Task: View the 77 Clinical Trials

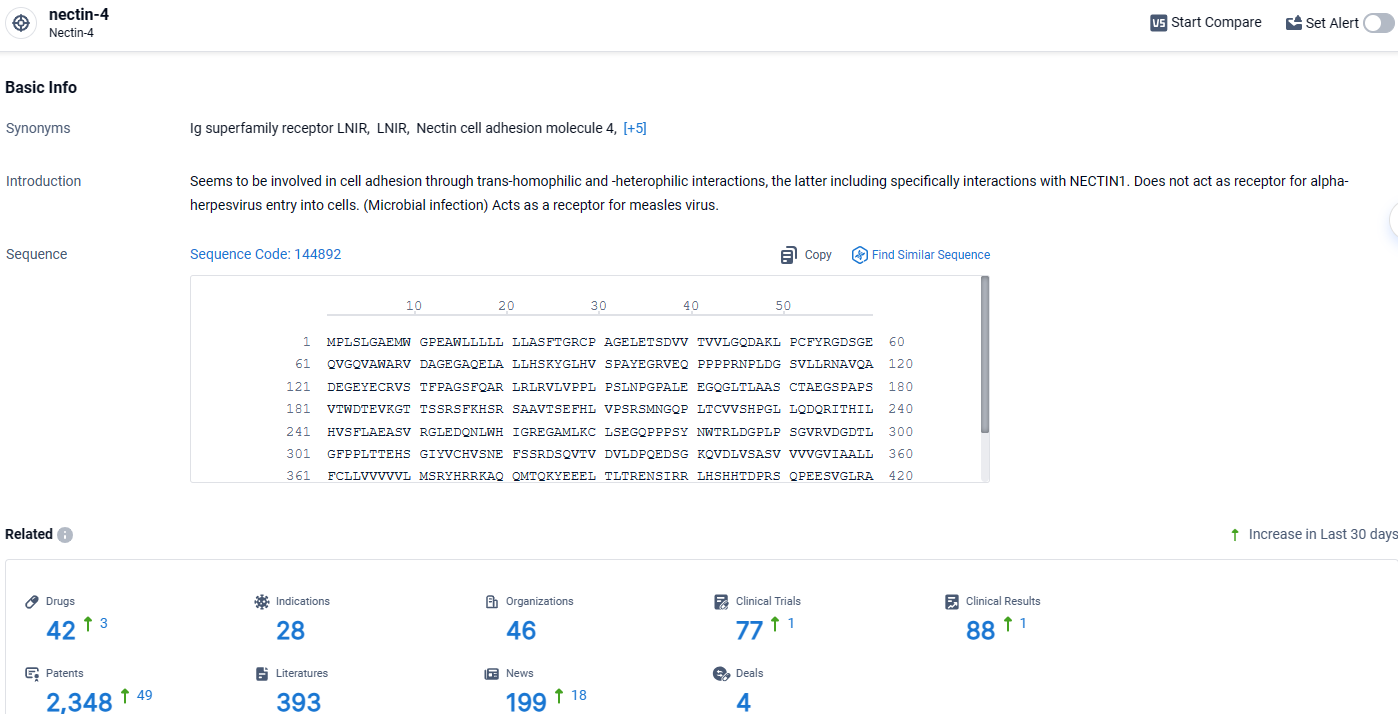Action: [749, 630]
